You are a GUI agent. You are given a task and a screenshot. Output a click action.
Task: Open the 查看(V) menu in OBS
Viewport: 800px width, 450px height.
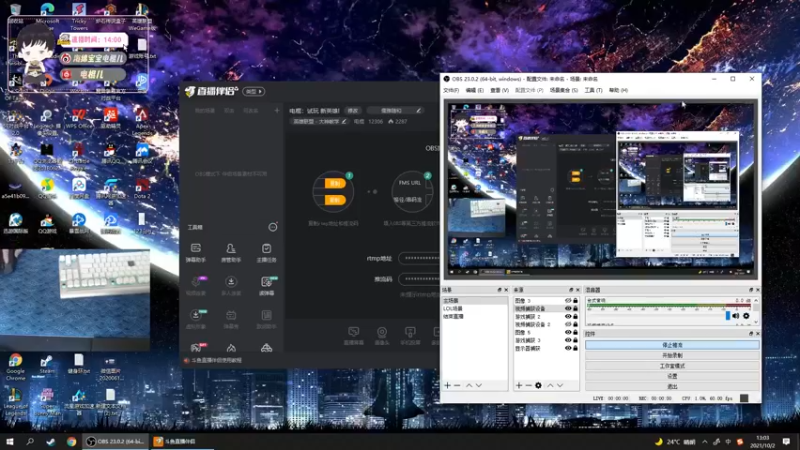point(499,90)
